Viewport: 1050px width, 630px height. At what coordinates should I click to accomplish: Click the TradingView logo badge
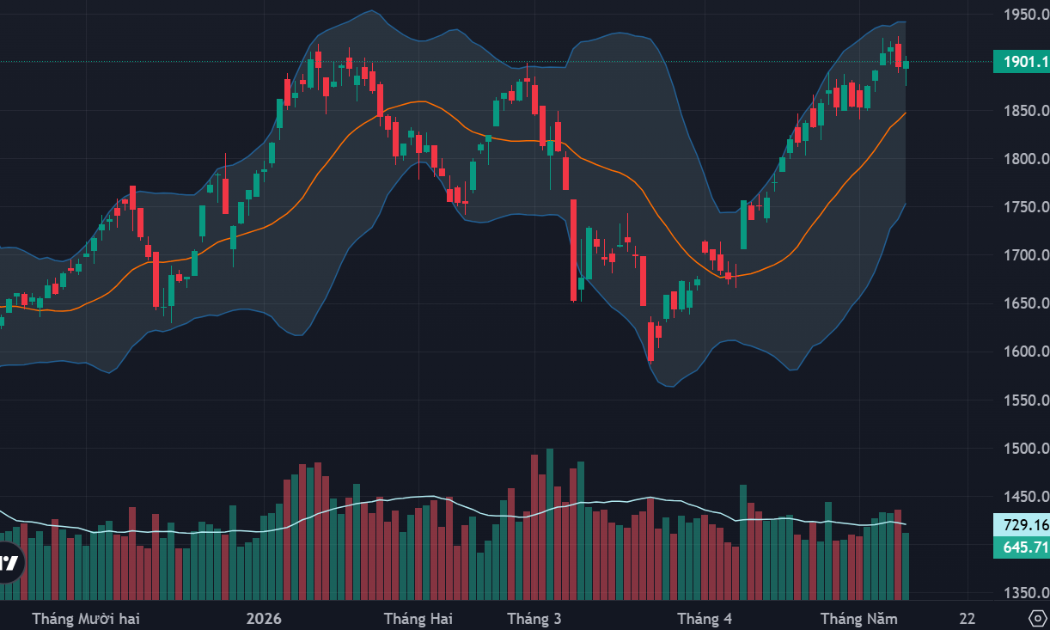pyautogui.click(x=9, y=562)
